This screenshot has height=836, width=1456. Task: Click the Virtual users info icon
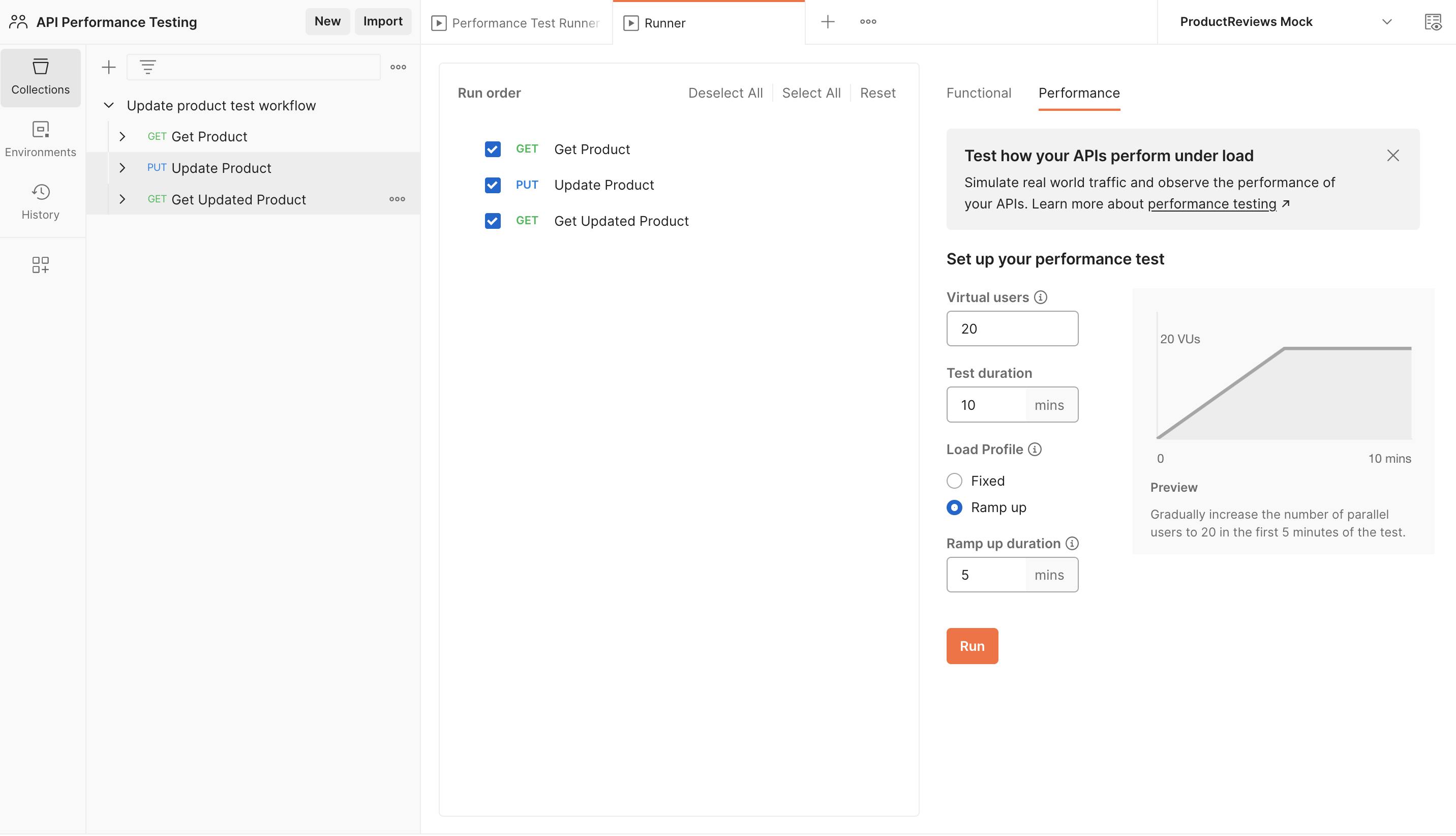point(1041,297)
